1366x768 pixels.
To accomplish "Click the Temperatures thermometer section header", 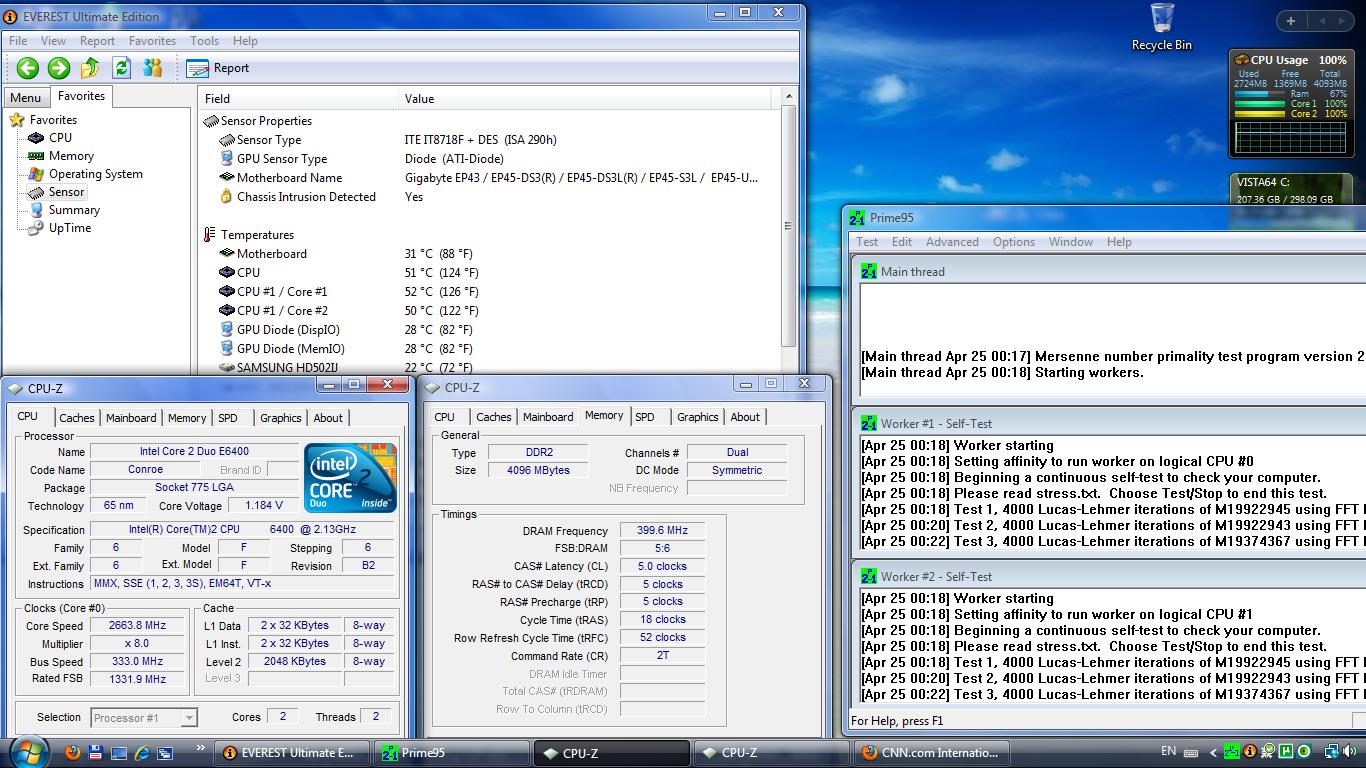I will [x=248, y=235].
